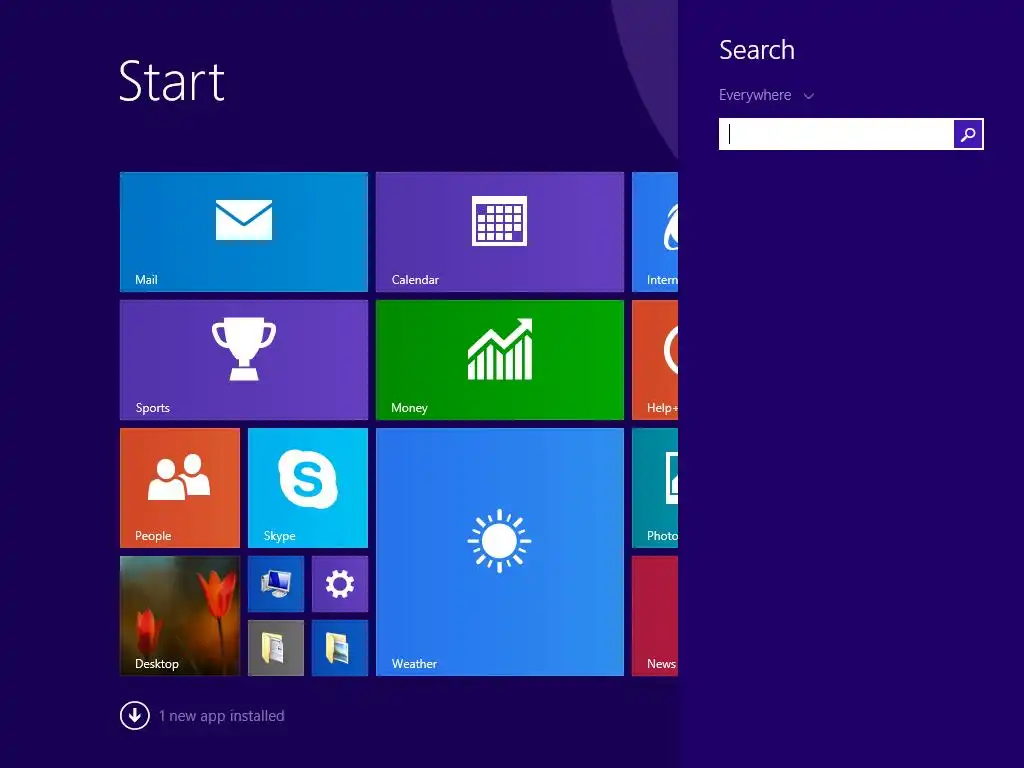This screenshot has height=768, width=1024.
Task: Expand the Everywhere search scope dropdown
Action: [x=766, y=95]
